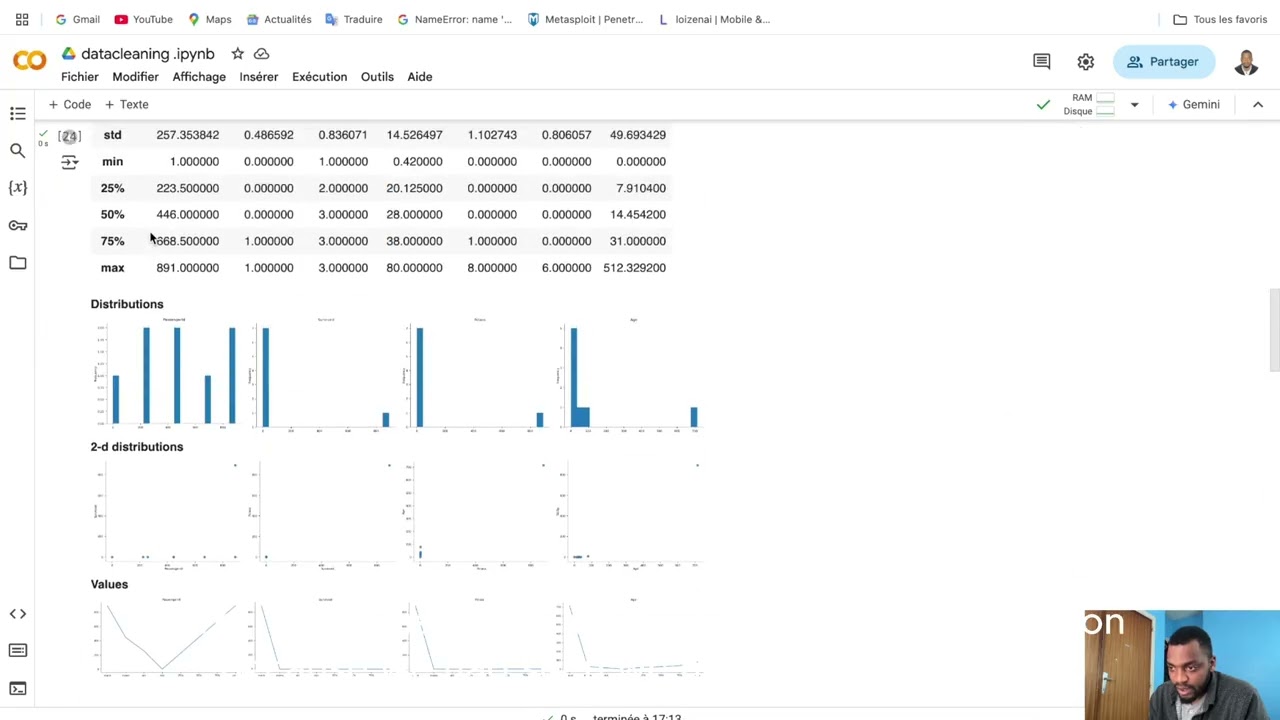Click the min row label
This screenshot has height=720, width=1280.
[112, 162]
